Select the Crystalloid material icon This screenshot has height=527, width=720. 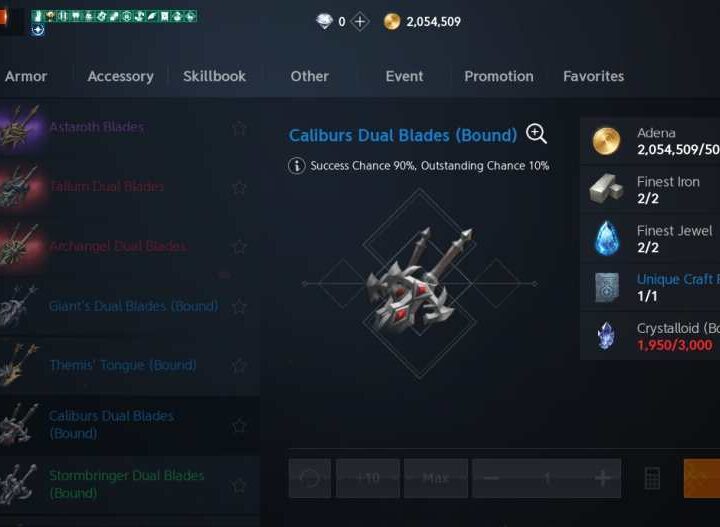[606, 336]
